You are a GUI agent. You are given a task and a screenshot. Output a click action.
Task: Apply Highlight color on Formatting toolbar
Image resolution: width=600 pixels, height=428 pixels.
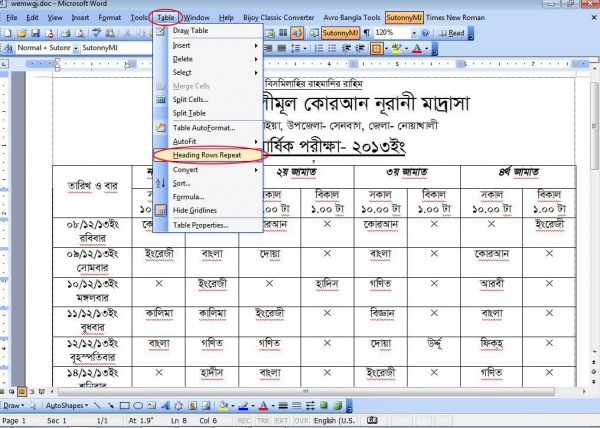pyautogui.click(x=396, y=48)
